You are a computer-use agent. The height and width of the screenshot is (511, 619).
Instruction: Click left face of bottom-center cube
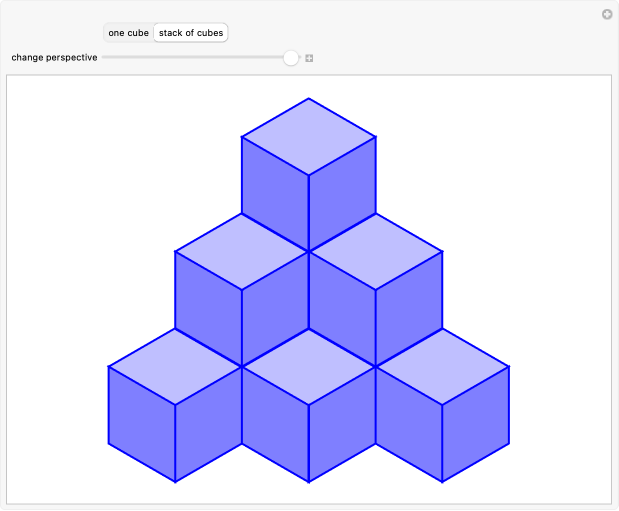pos(275,422)
